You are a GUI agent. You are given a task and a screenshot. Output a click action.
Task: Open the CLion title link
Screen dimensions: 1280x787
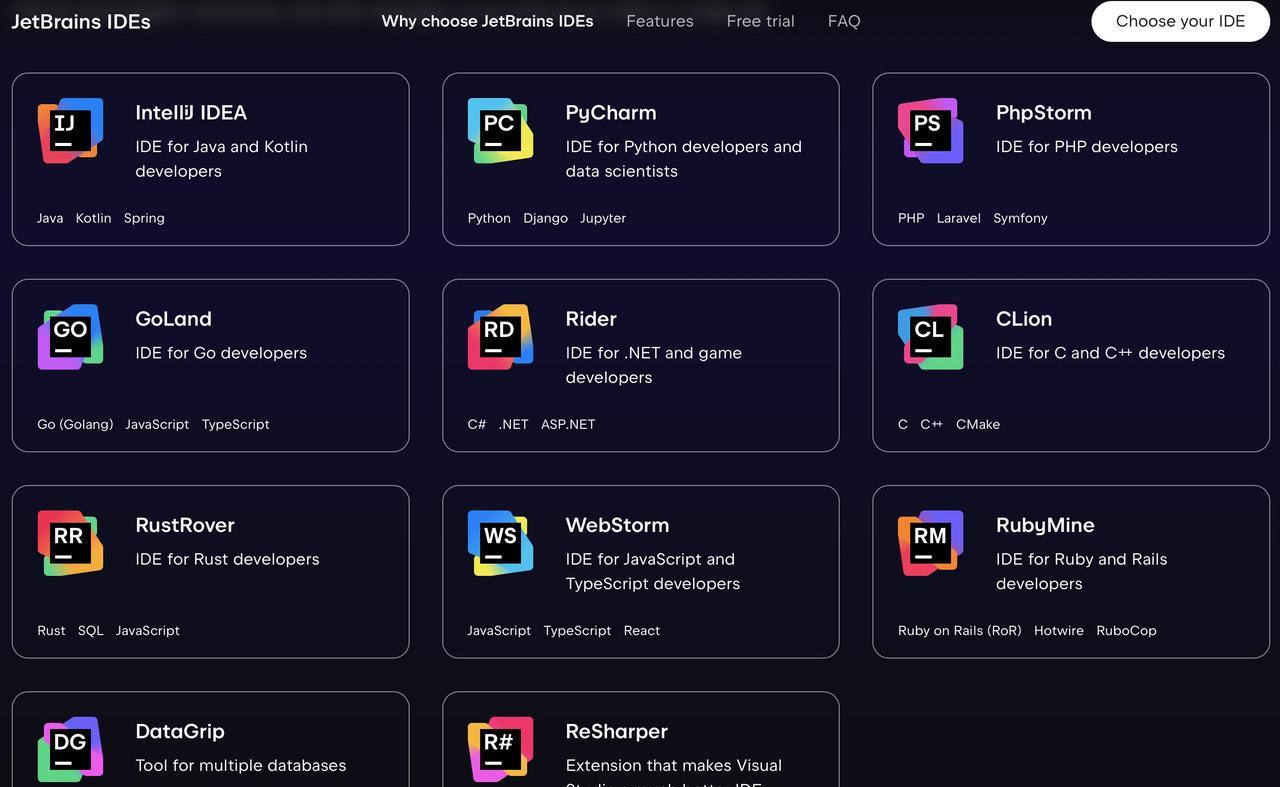pyautogui.click(x=1024, y=318)
